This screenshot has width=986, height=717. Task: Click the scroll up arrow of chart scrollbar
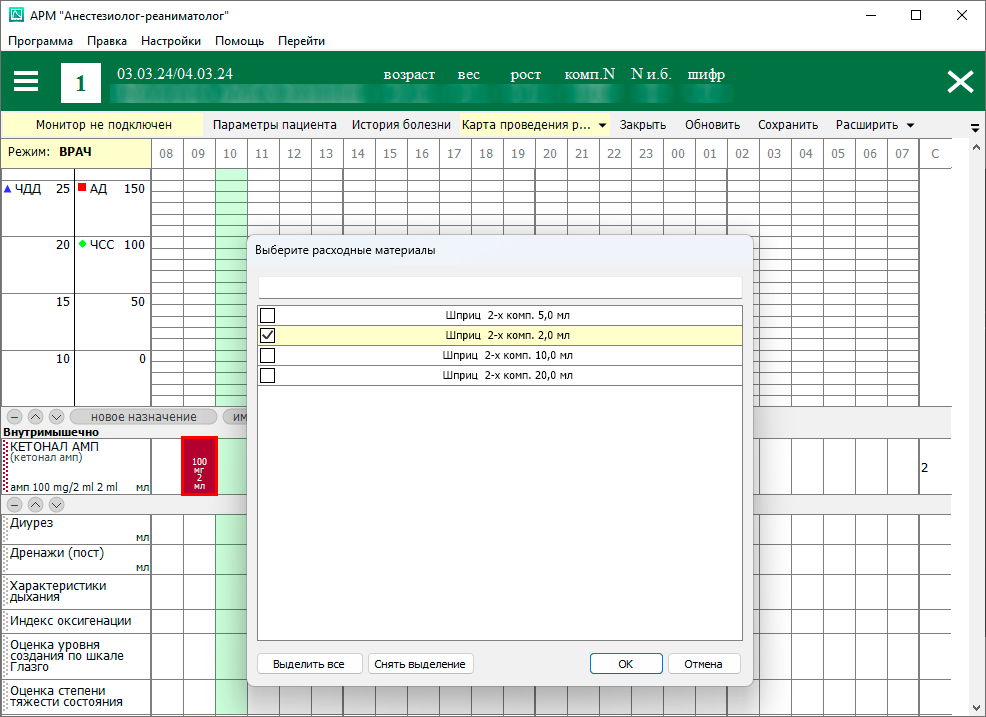[976, 147]
